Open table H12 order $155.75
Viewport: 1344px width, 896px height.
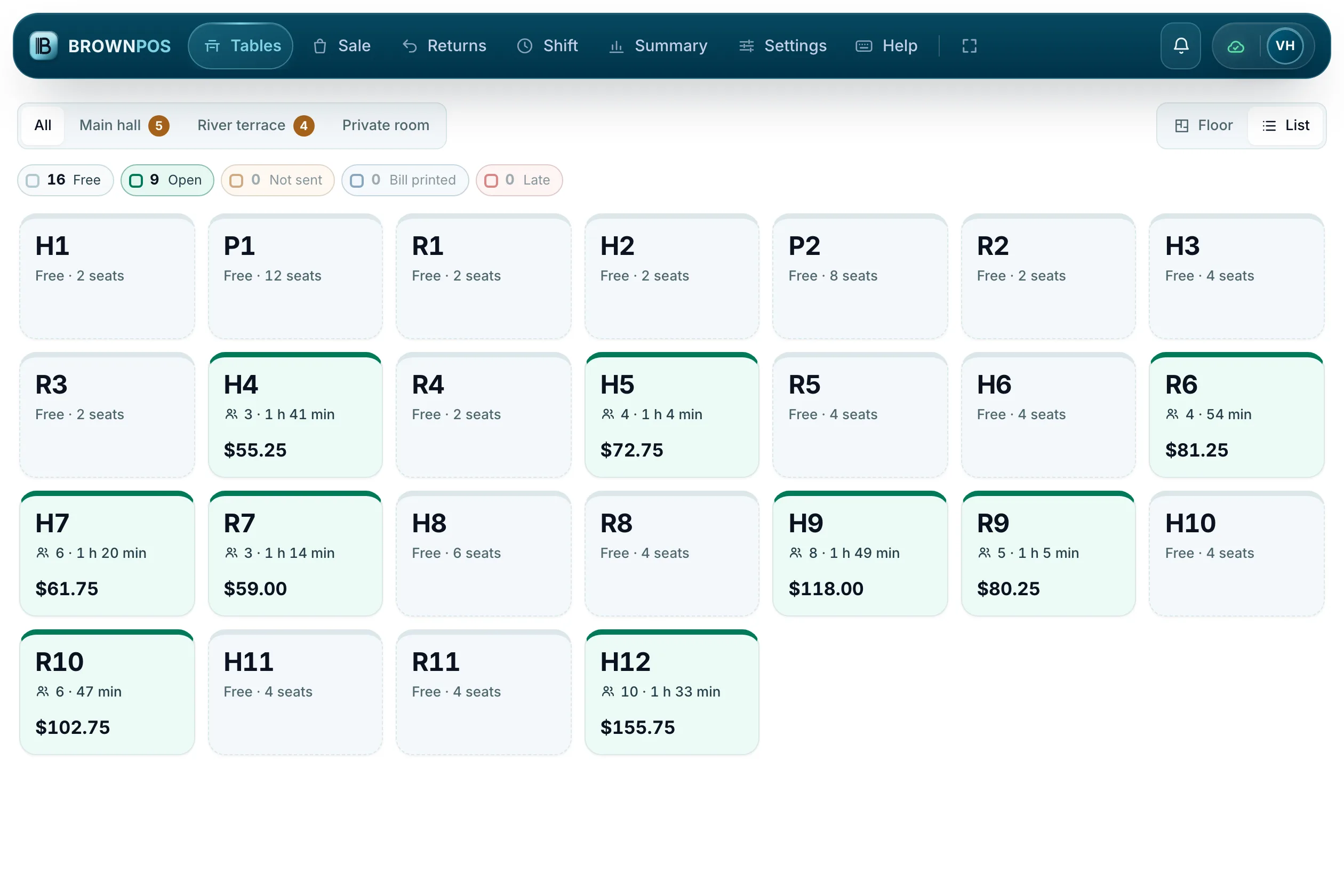(x=672, y=693)
